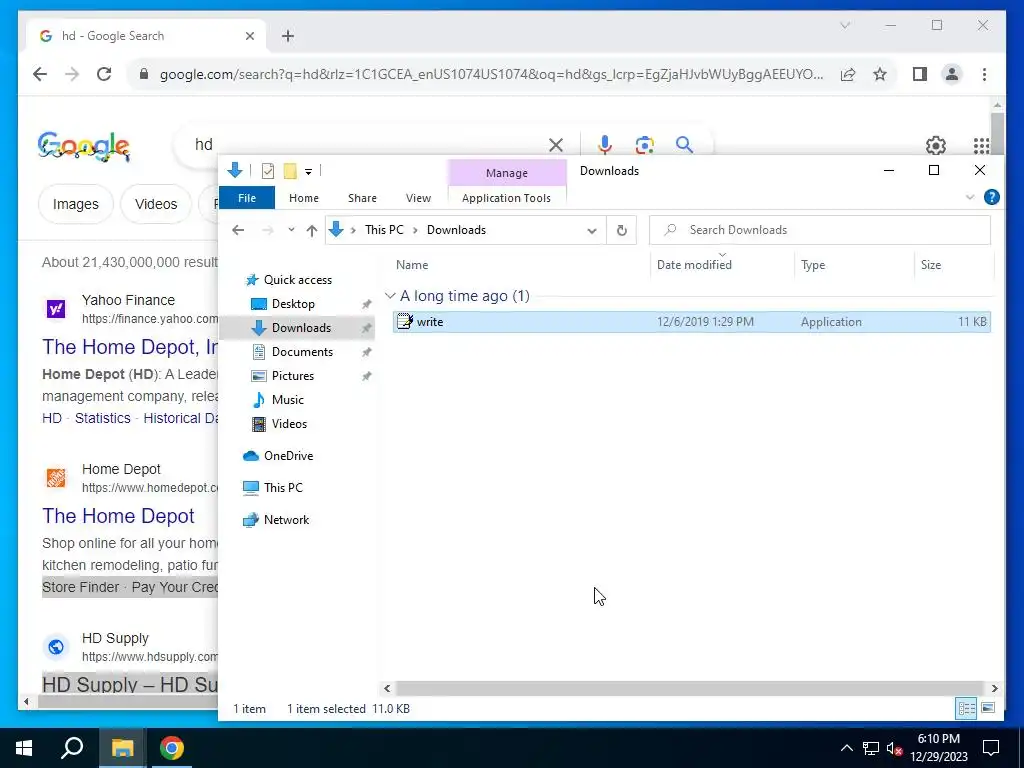Open Music in the navigation pane

click(287, 400)
